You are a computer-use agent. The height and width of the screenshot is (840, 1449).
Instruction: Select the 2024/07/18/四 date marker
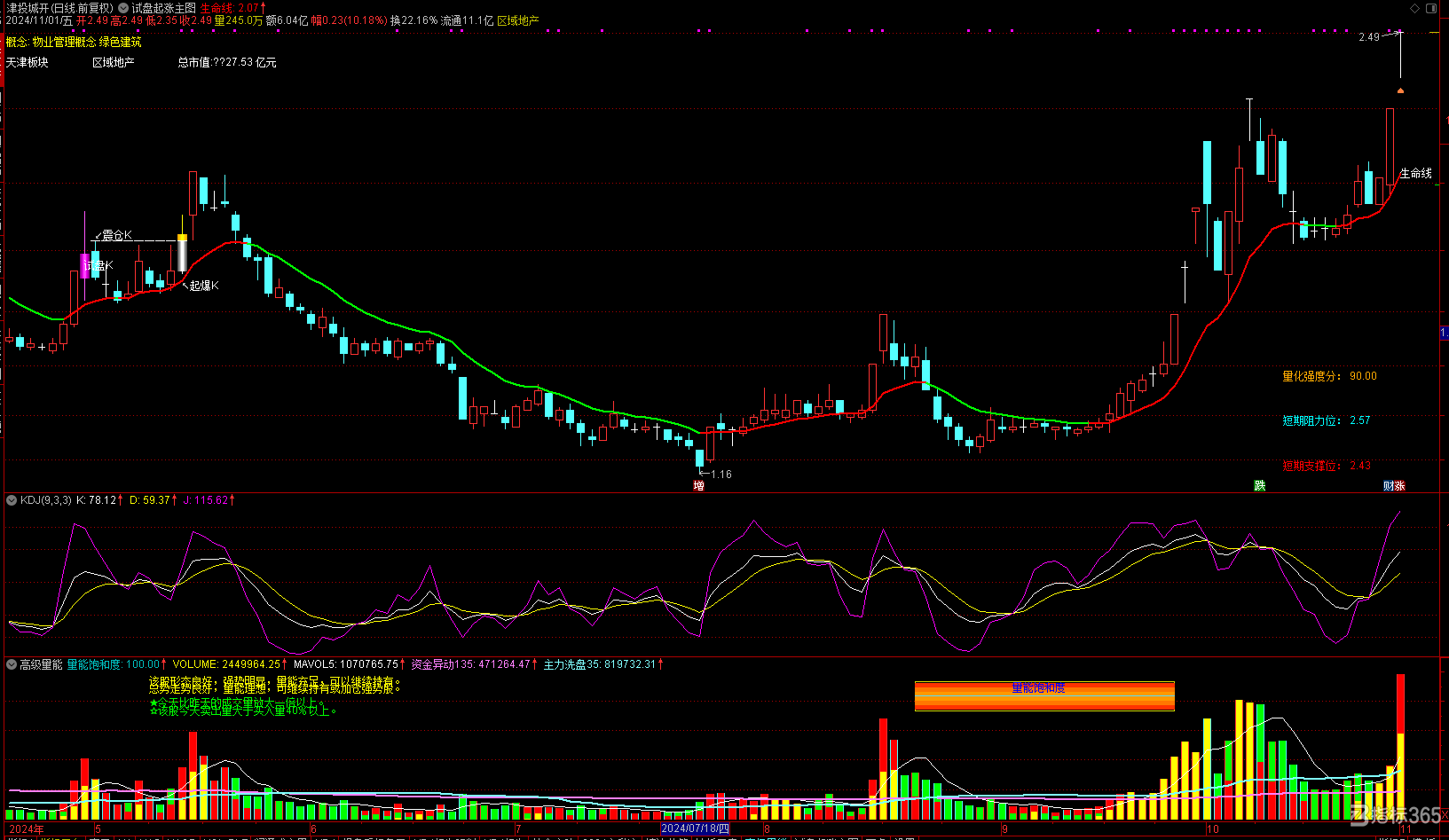tap(696, 829)
